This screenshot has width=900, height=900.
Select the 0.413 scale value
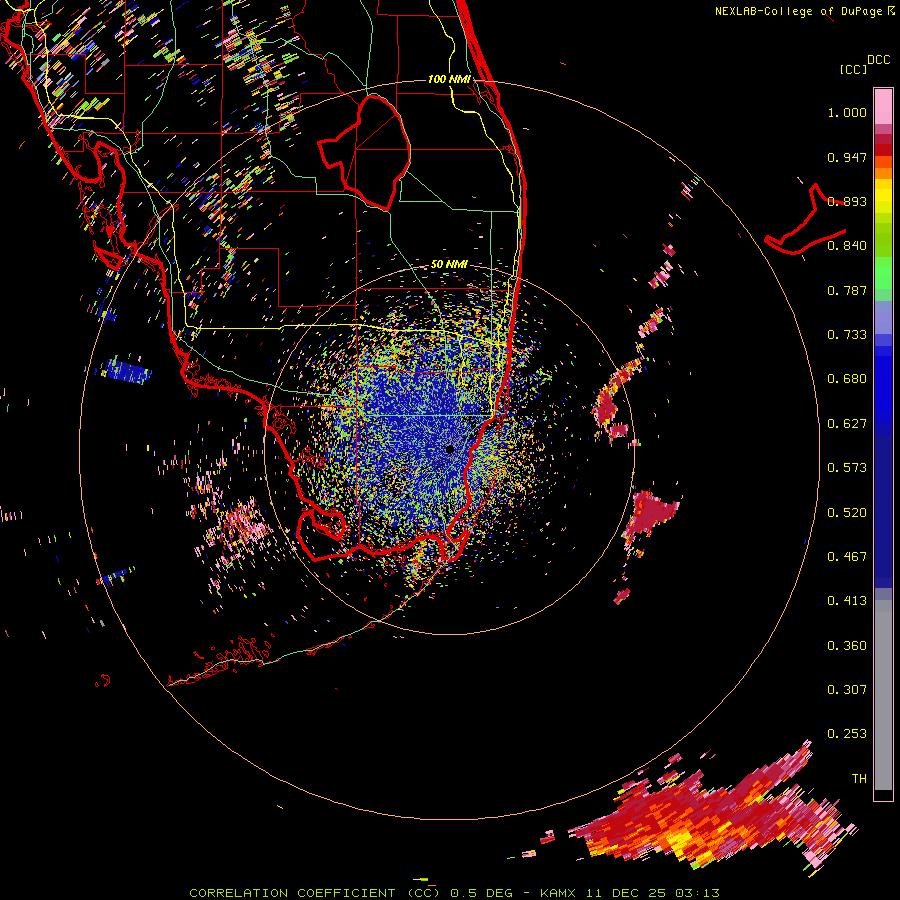[847, 601]
